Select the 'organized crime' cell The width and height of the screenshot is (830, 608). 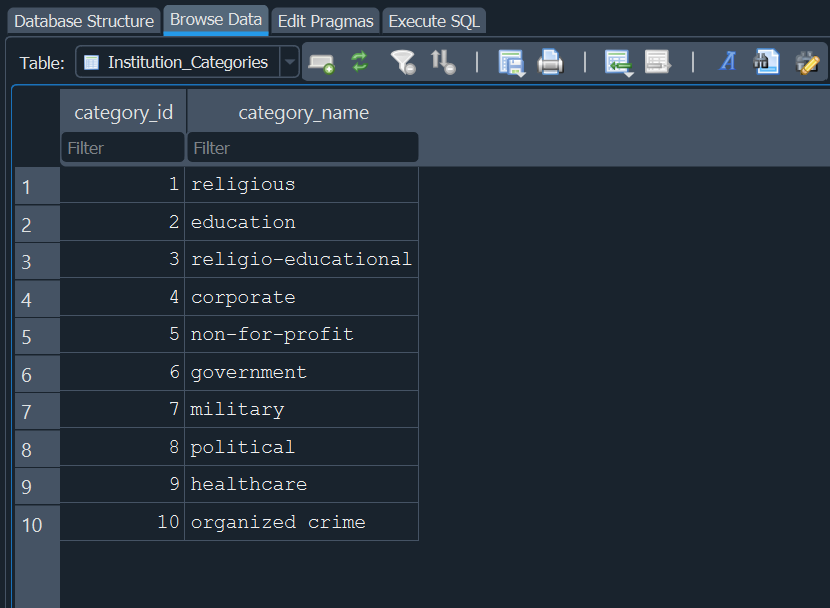[x=301, y=522]
